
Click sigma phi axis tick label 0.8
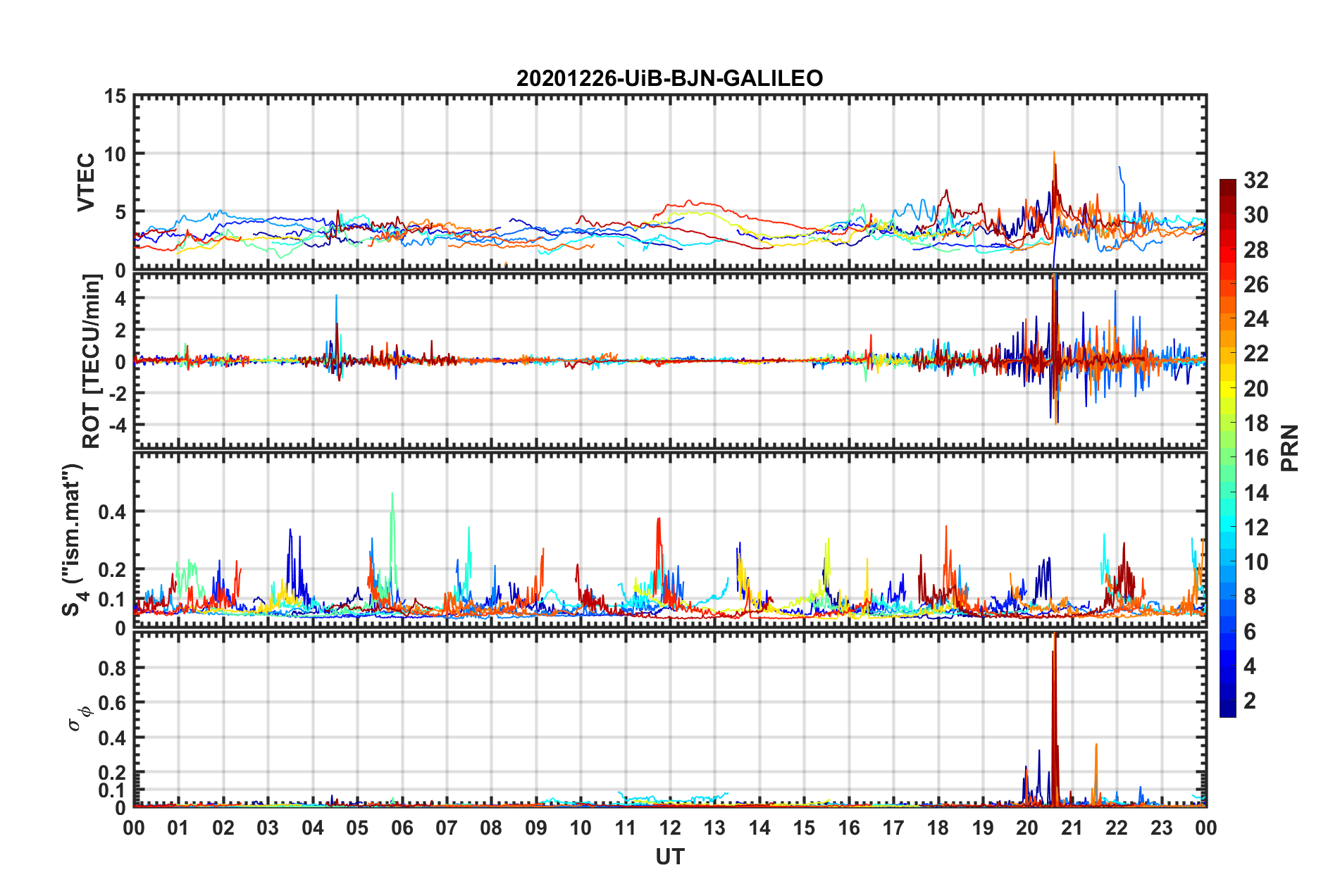[x=112, y=668]
